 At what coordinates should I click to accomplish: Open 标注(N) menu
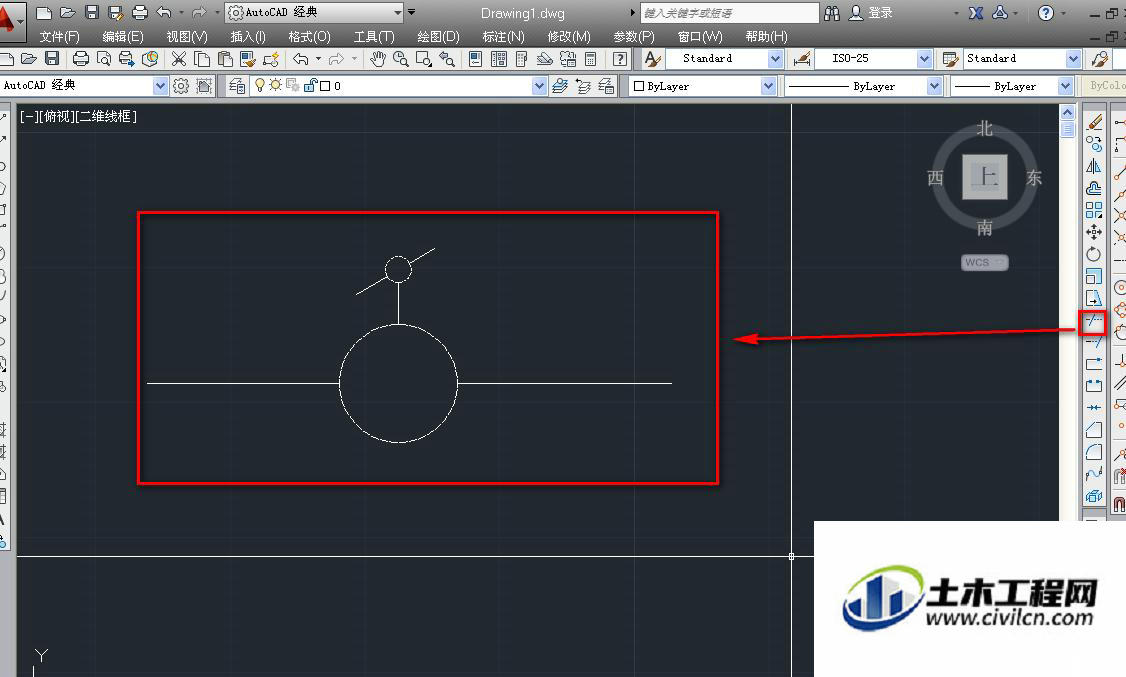(x=503, y=37)
